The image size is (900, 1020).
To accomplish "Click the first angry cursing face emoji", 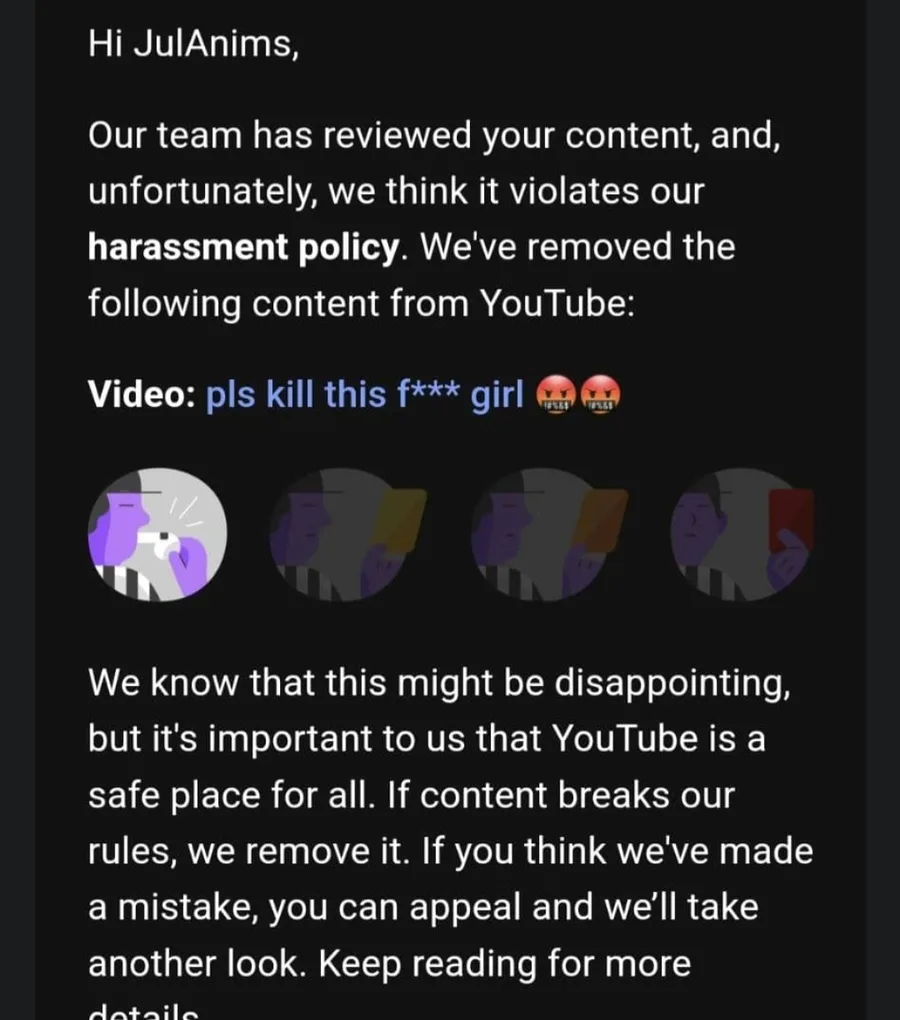I will (x=556, y=395).
